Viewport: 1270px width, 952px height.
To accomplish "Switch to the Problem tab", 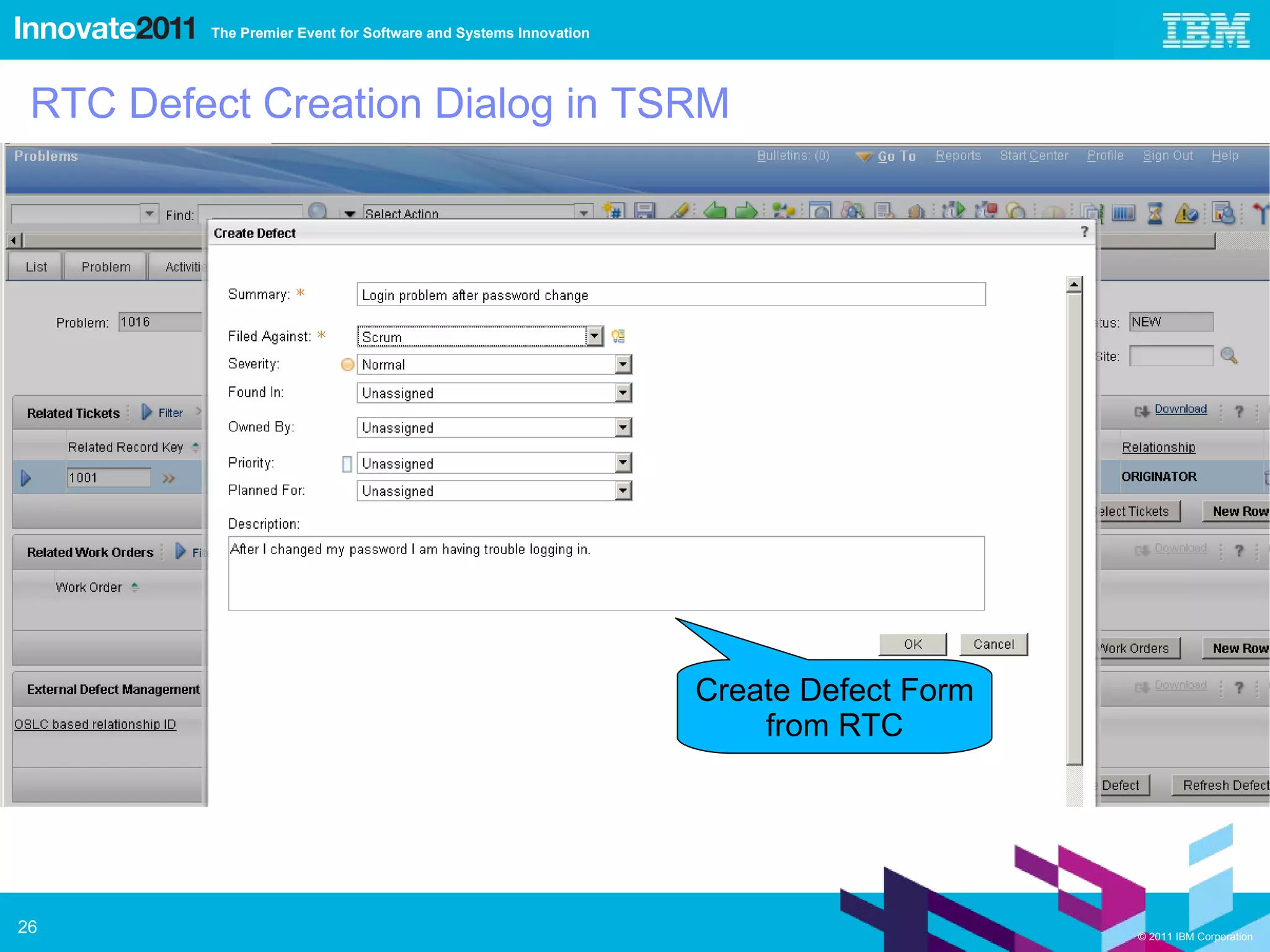I will pos(106,267).
